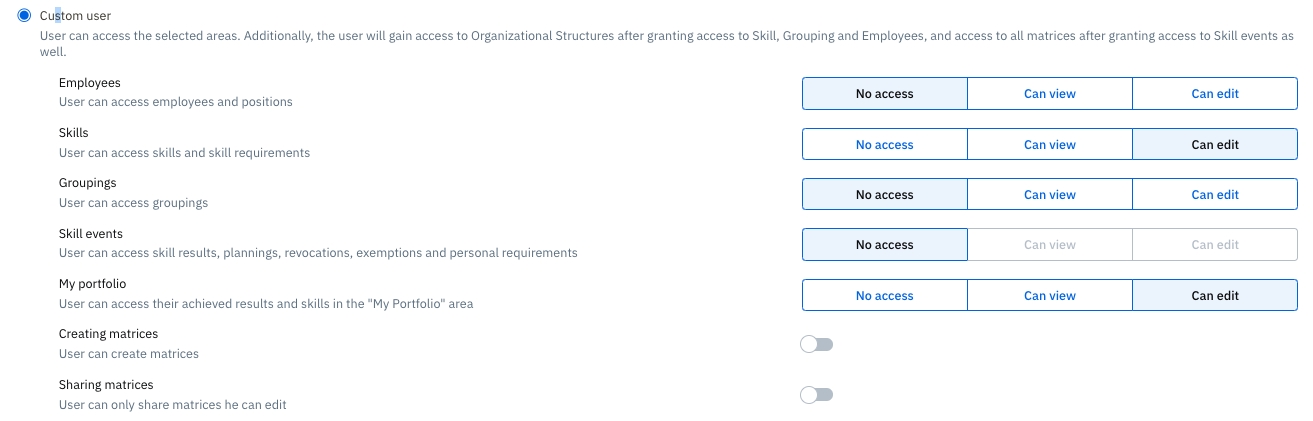Select No access for Skill events
The width and height of the screenshot is (1313, 421).
click(884, 245)
